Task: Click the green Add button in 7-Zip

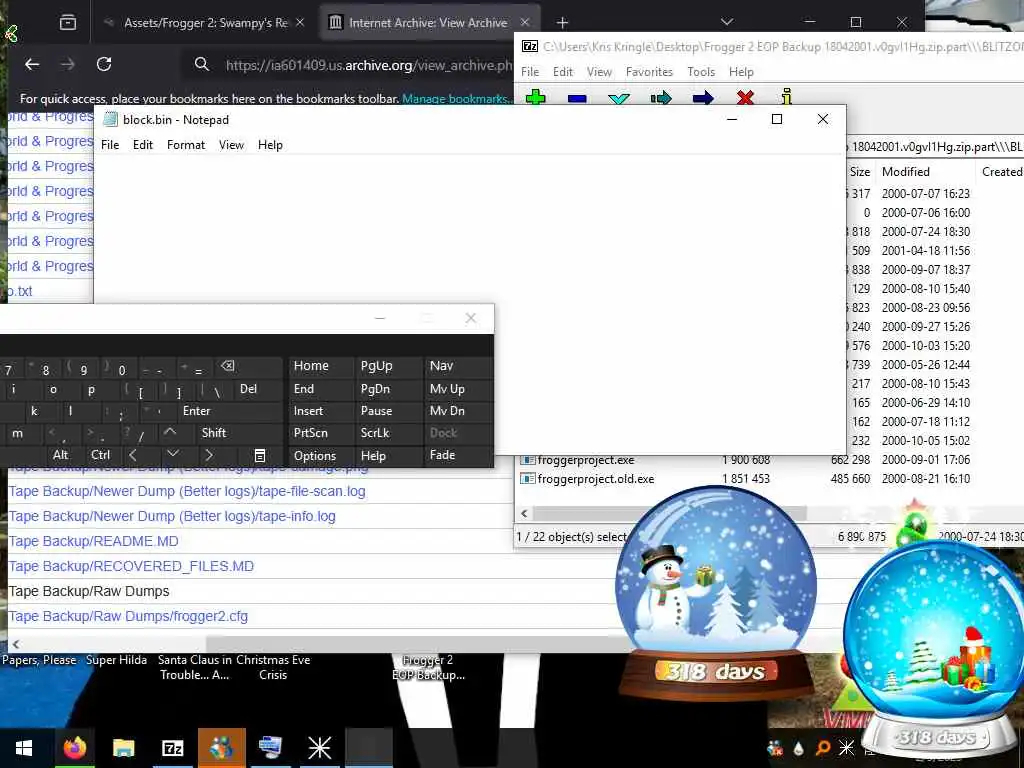Action: pyautogui.click(x=536, y=98)
